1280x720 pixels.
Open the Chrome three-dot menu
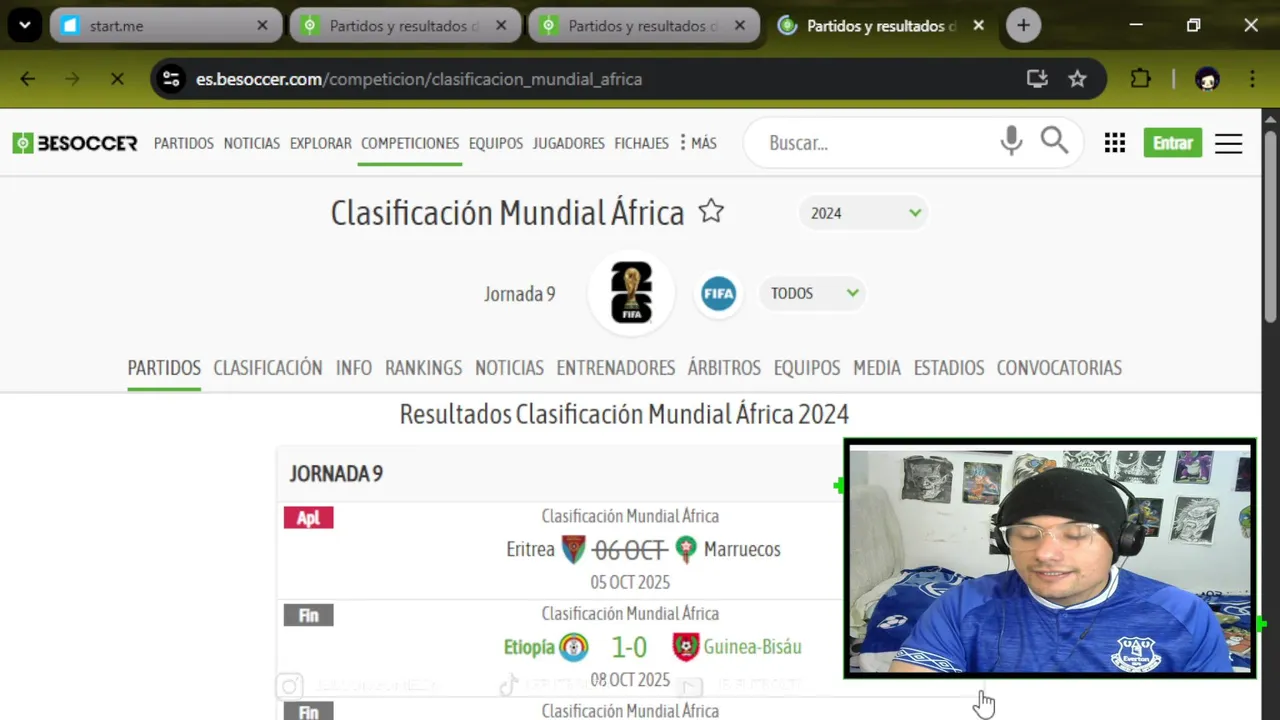[x=1252, y=79]
